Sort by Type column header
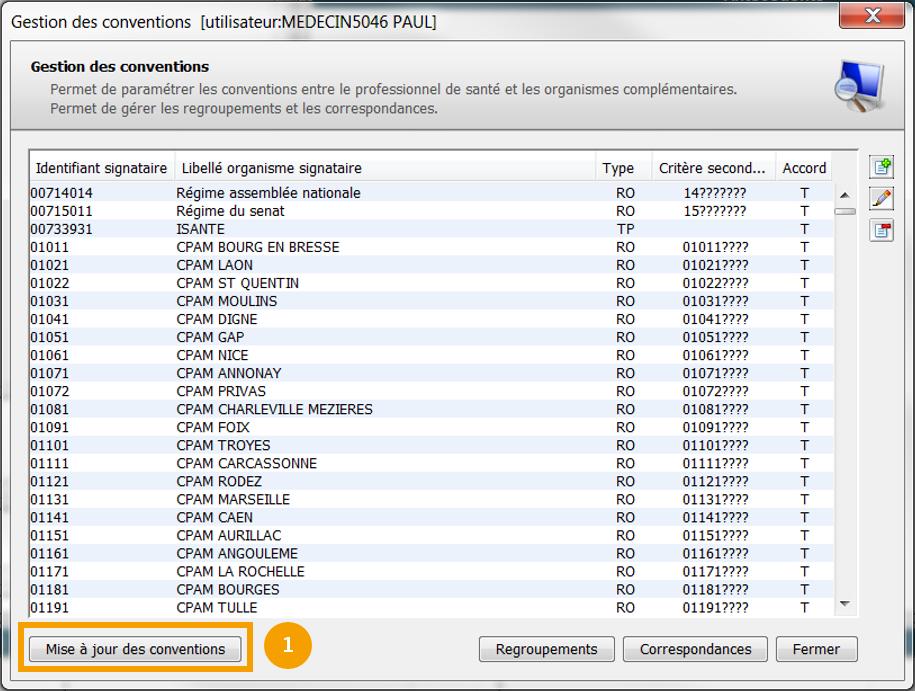This screenshot has width=915, height=691. (624, 168)
